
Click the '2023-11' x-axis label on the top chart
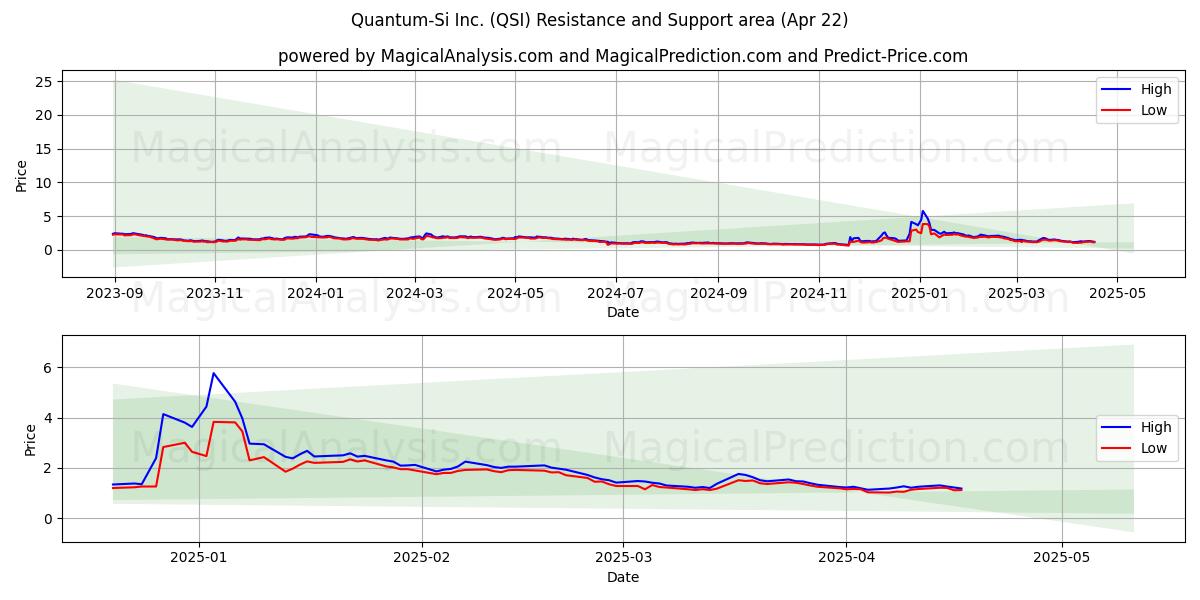pos(215,294)
